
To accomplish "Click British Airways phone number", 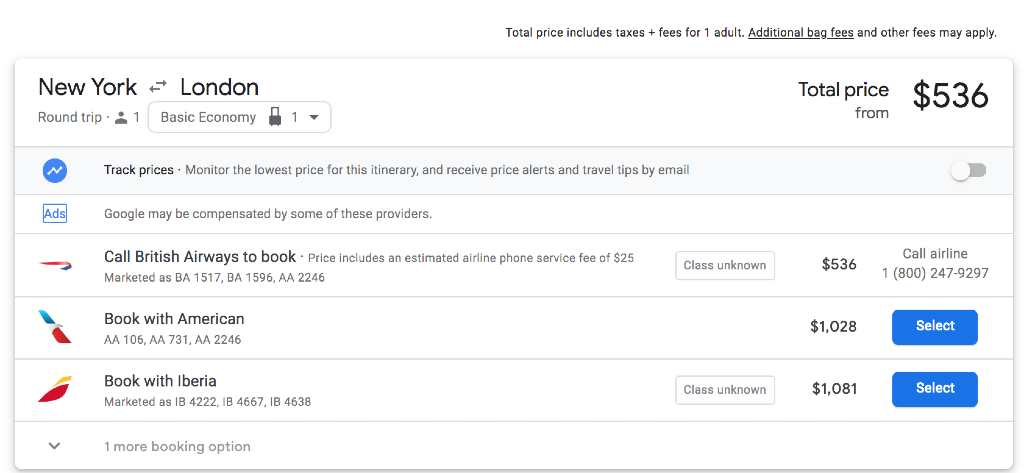I will click(935, 273).
